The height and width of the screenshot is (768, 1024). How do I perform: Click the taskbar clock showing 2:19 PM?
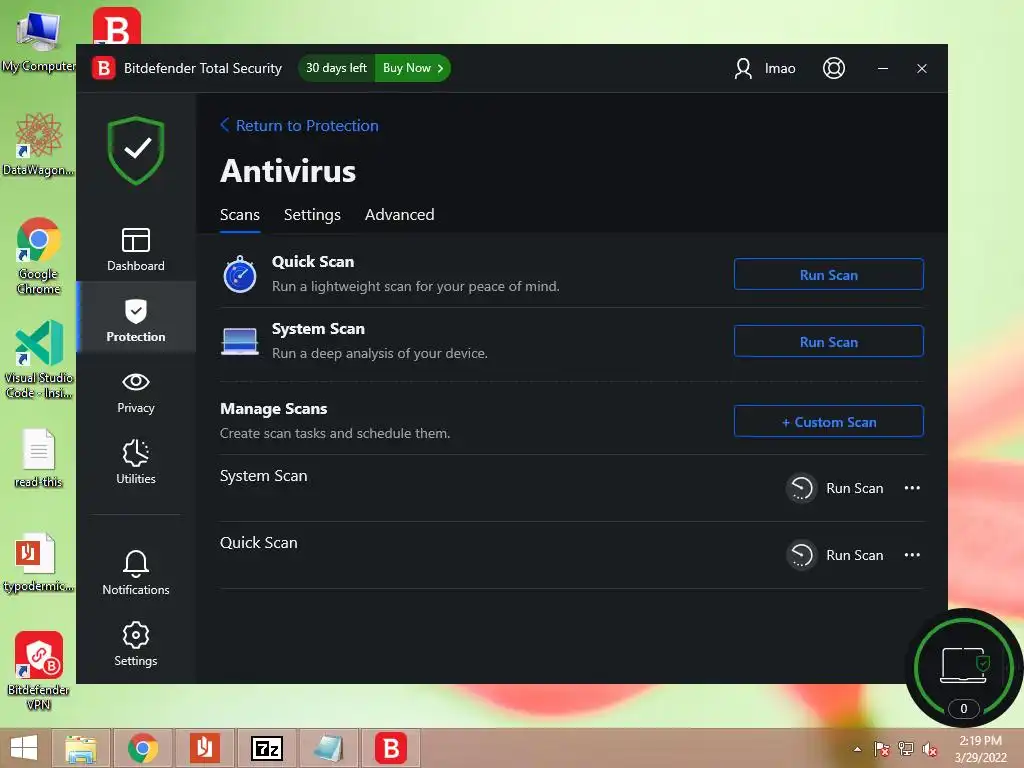(980, 749)
